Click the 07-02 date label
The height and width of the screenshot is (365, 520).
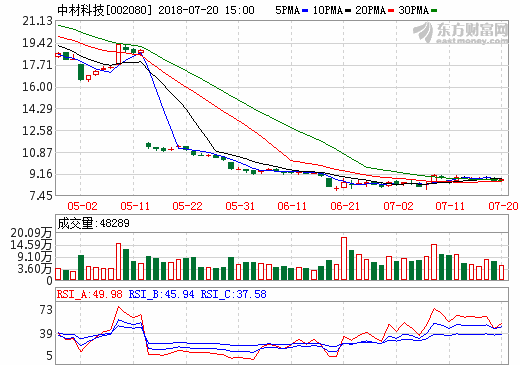pos(398,206)
